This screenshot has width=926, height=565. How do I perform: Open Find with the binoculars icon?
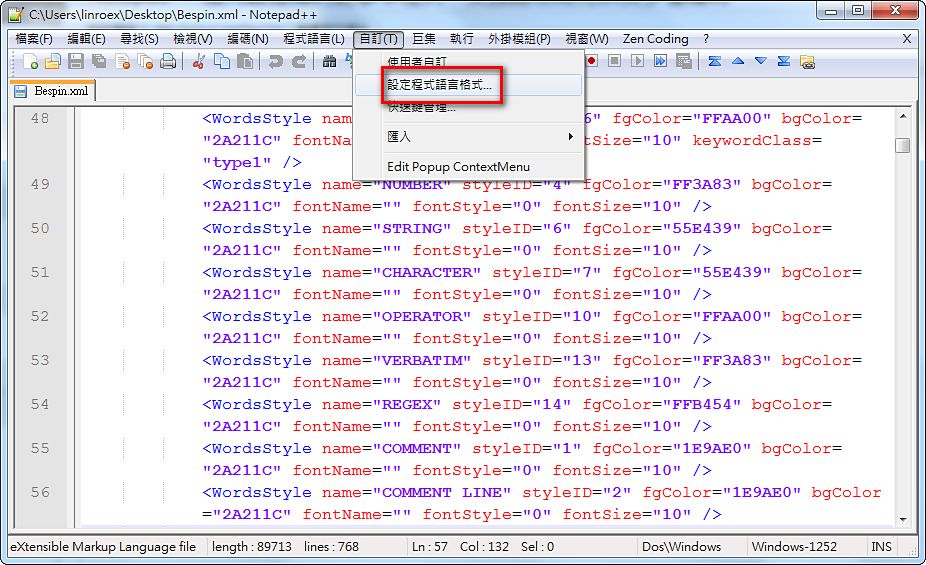pyautogui.click(x=329, y=61)
